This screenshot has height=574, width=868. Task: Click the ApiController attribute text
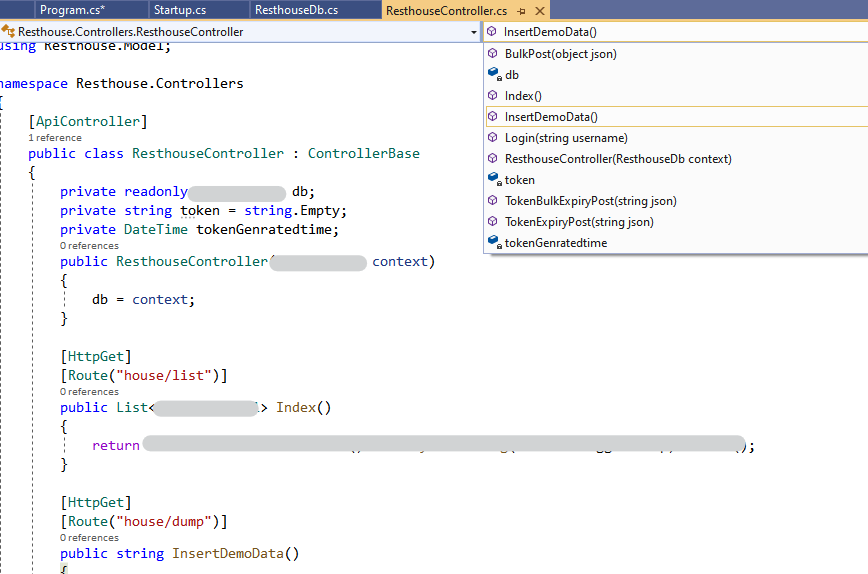click(88, 121)
